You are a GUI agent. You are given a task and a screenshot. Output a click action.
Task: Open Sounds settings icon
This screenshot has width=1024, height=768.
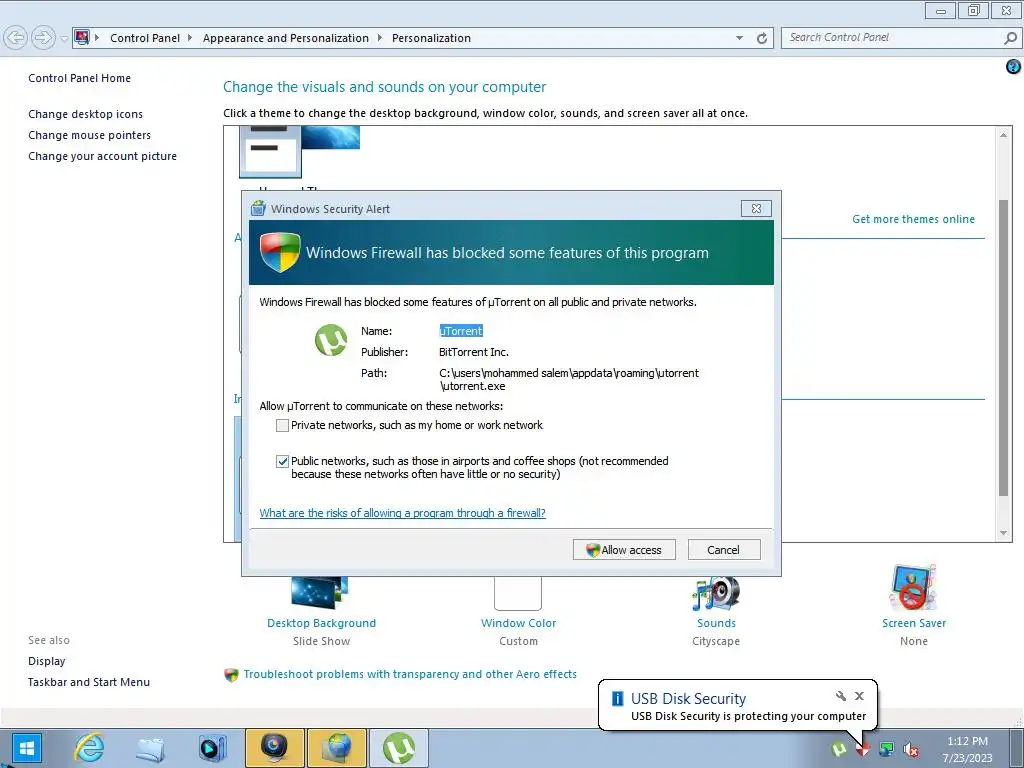pos(716,593)
